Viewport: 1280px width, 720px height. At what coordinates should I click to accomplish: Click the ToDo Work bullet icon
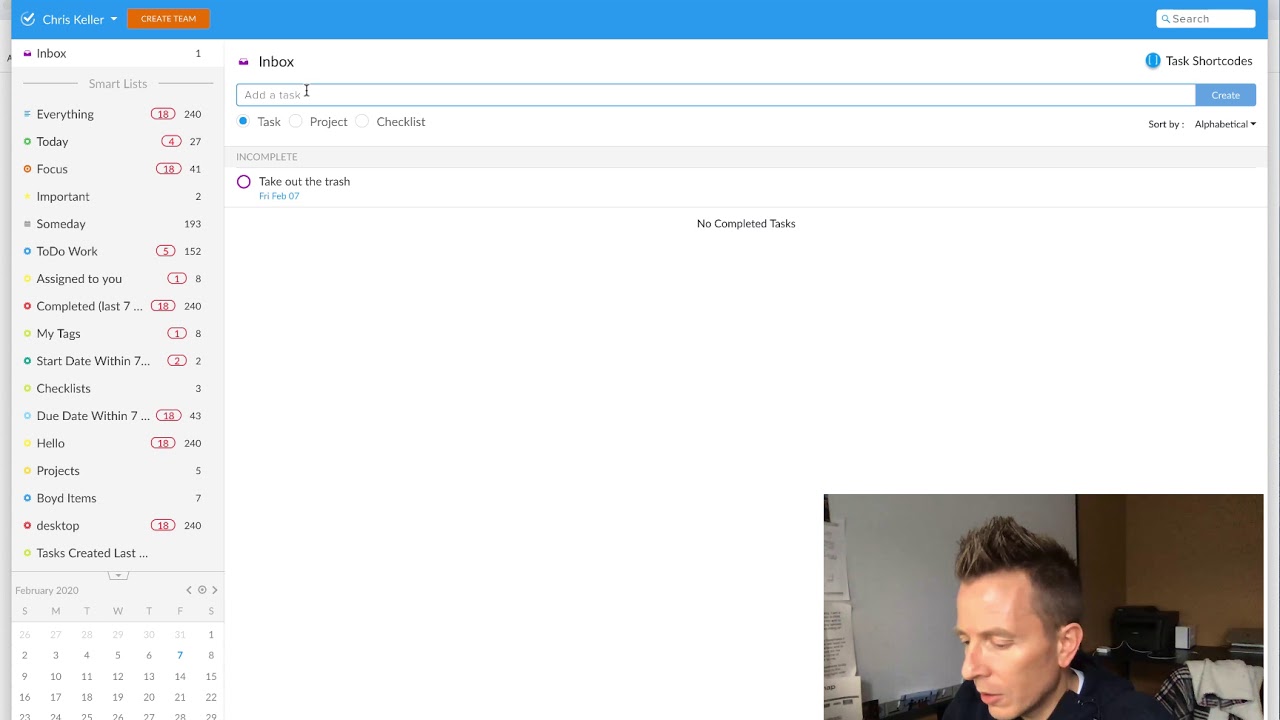point(27,251)
